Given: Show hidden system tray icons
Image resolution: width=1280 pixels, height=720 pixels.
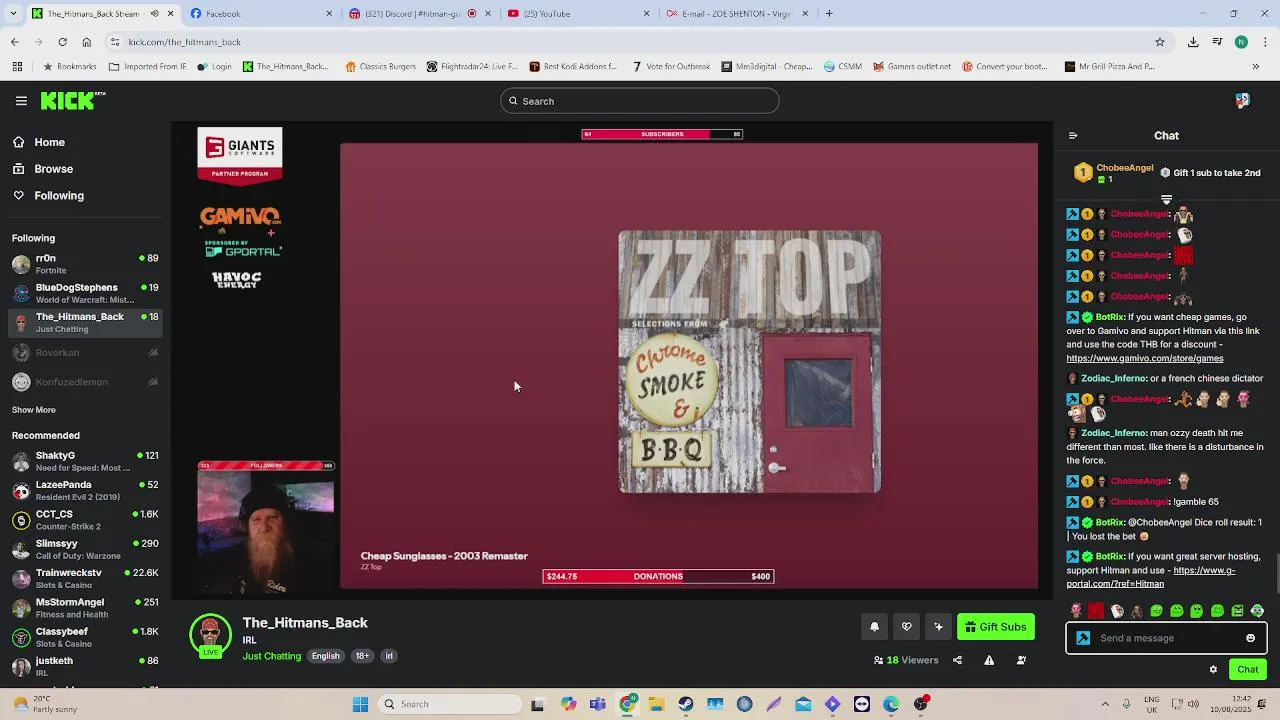Looking at the screenshot, I should pos(1105,704).
